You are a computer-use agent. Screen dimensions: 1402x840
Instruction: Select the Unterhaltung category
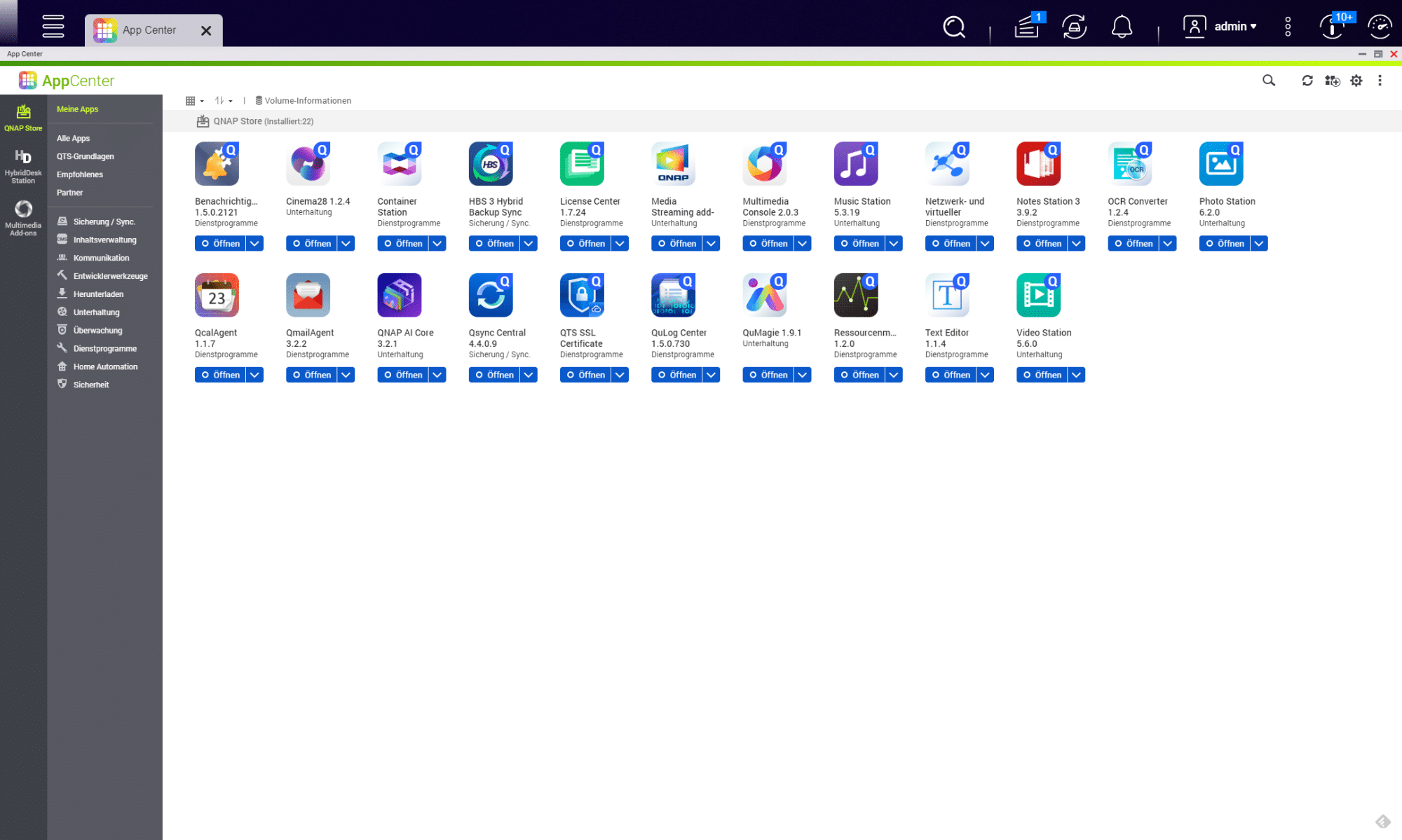pos(96,312)
